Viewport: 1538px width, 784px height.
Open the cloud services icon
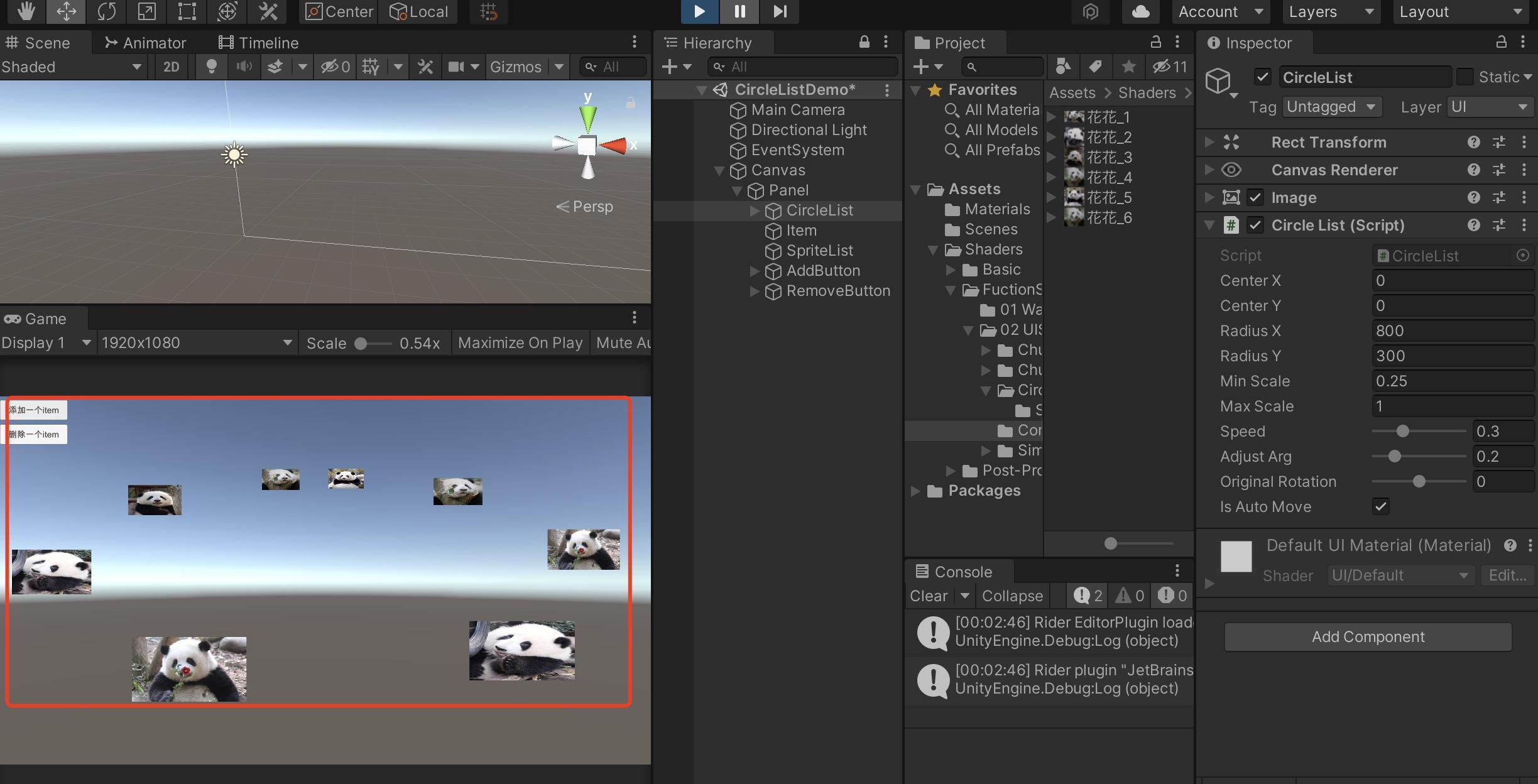point(1140,11)
